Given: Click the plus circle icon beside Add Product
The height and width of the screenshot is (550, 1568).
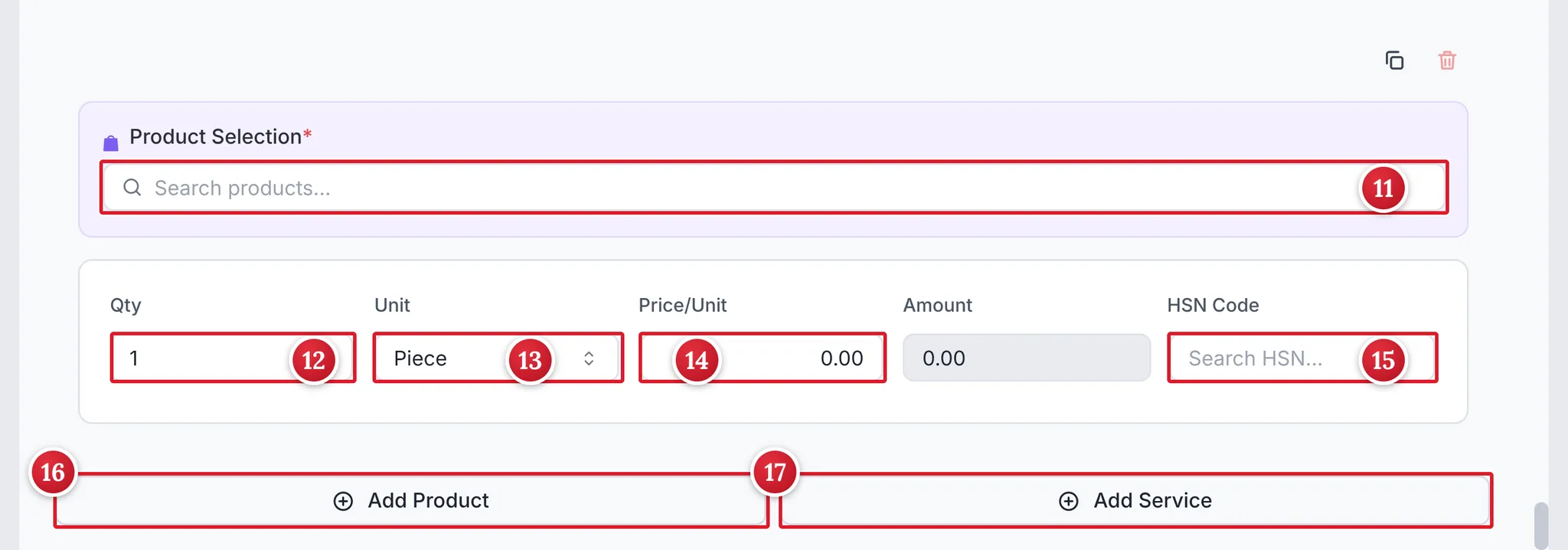Looking at the screenshot, I should click(x=343, y=501).
